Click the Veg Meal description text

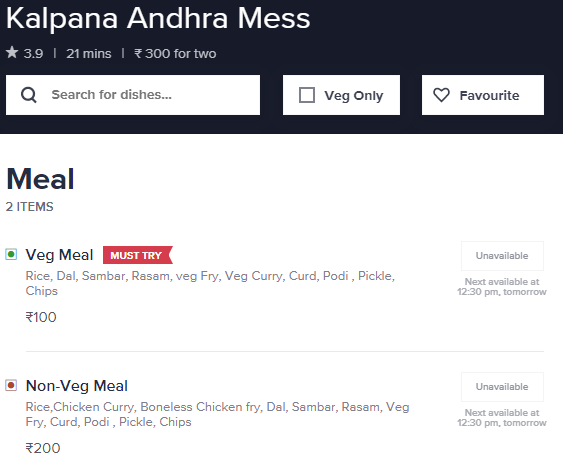click(x=210, y=283)
